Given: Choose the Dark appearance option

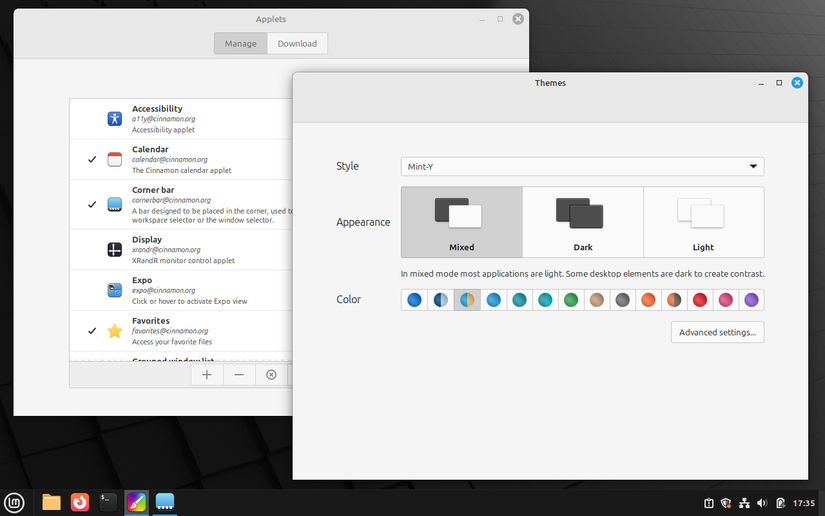Looking at the screenshot, I should pos(582,222).
